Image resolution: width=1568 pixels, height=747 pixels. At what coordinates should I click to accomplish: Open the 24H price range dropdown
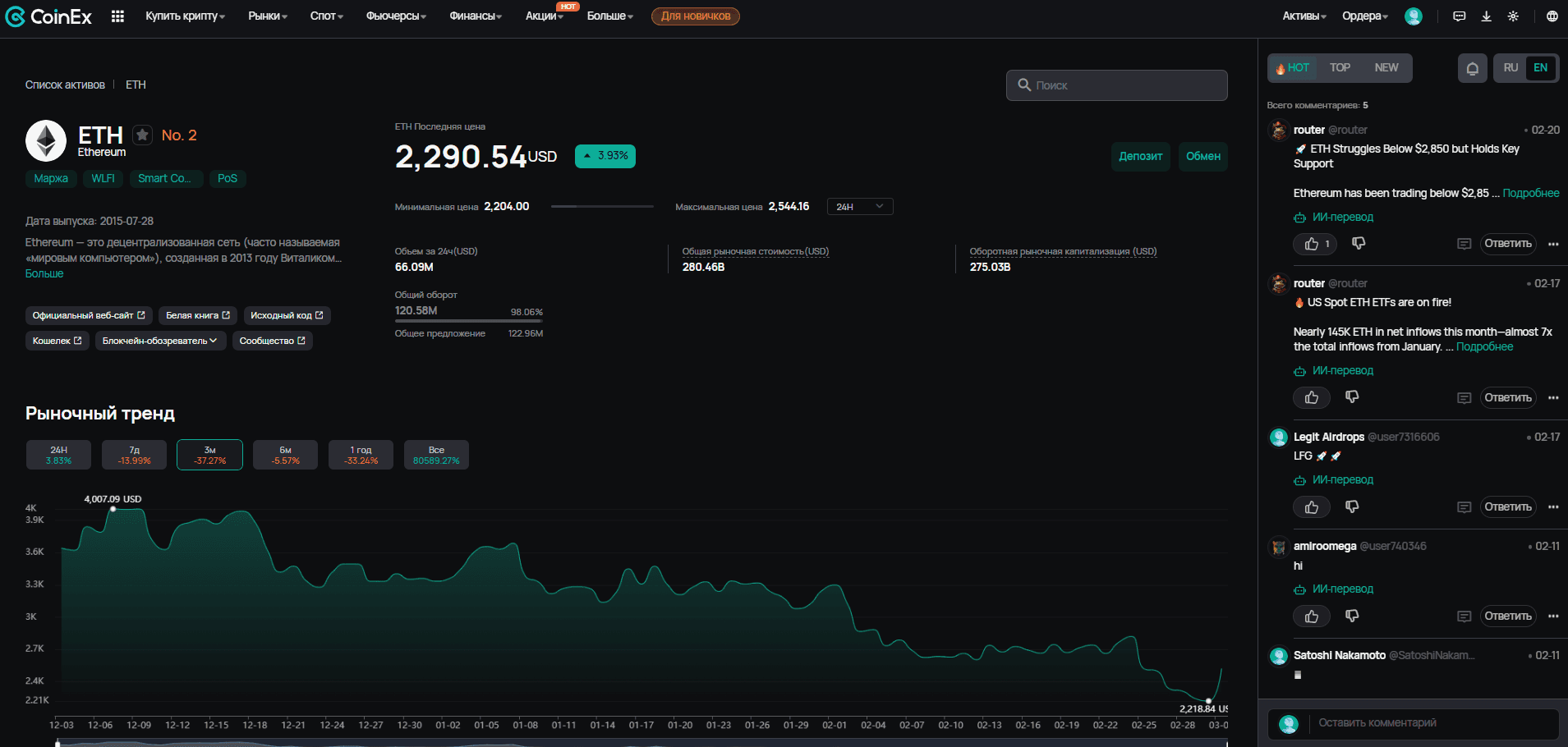pyautogui.click(x=860, y=207)
